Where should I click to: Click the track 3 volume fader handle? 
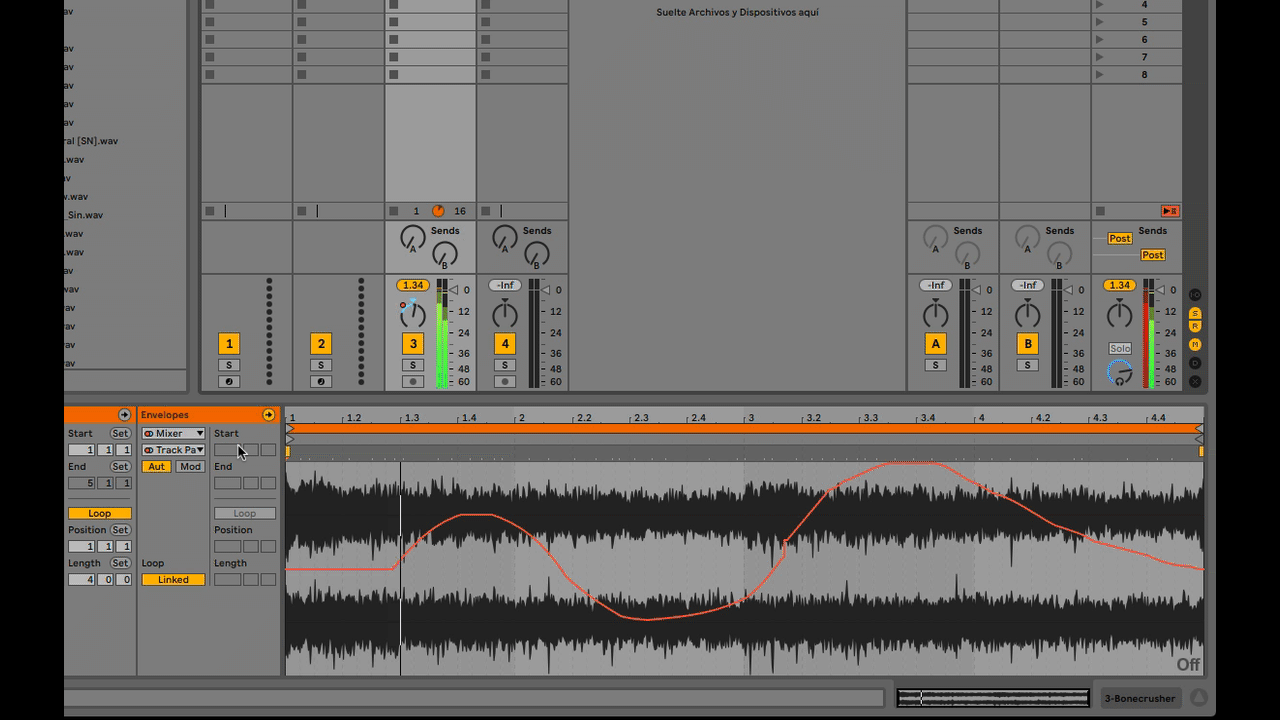pyautogui.click(x=453, y=290)
